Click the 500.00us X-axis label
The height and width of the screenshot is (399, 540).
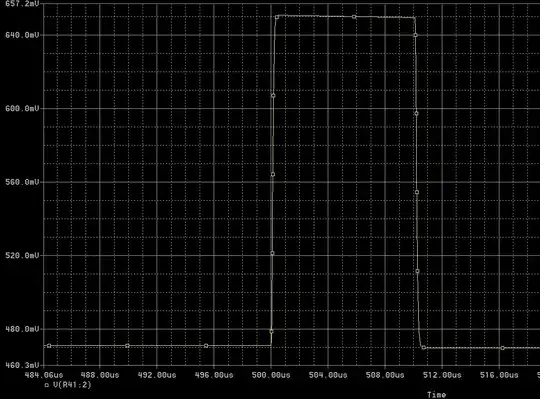[271, 375]
